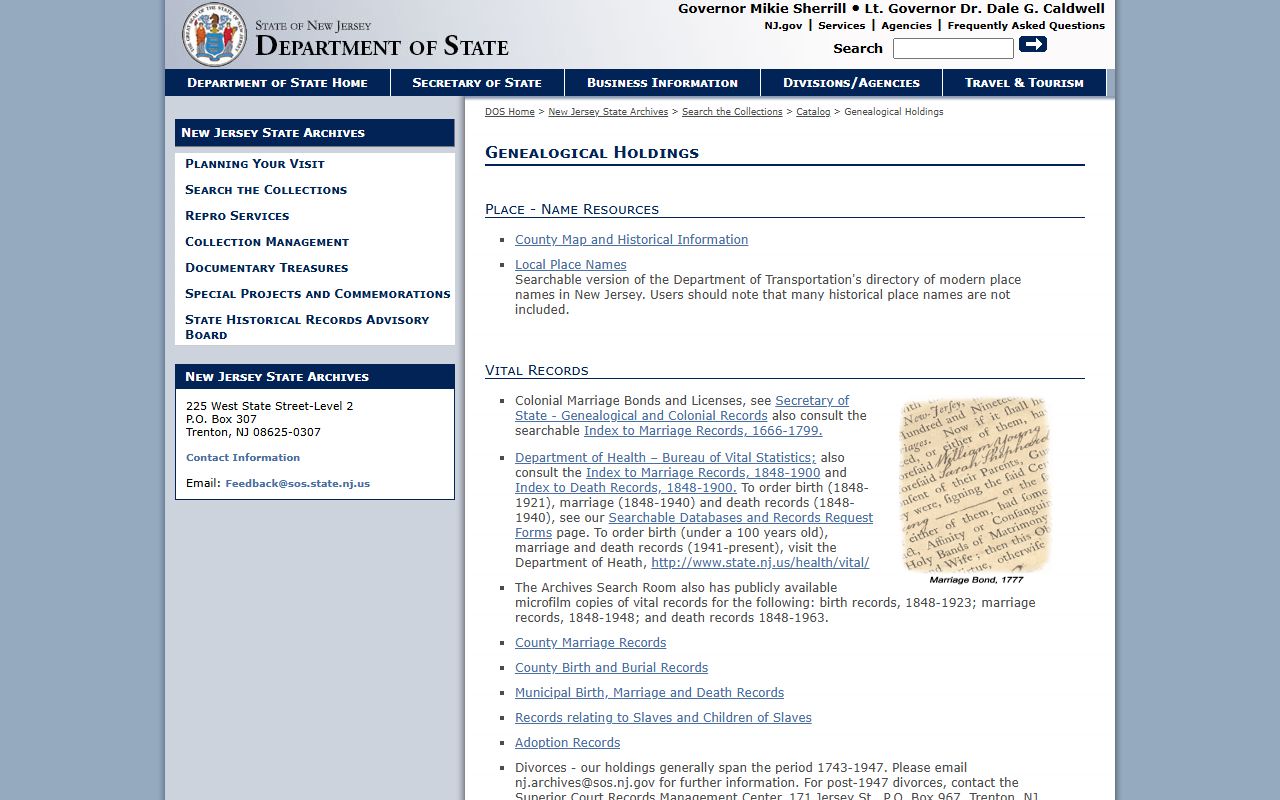1280x800 pixels.
Task: Open County Map and Historical Information
Action: (x=631, y=240)
